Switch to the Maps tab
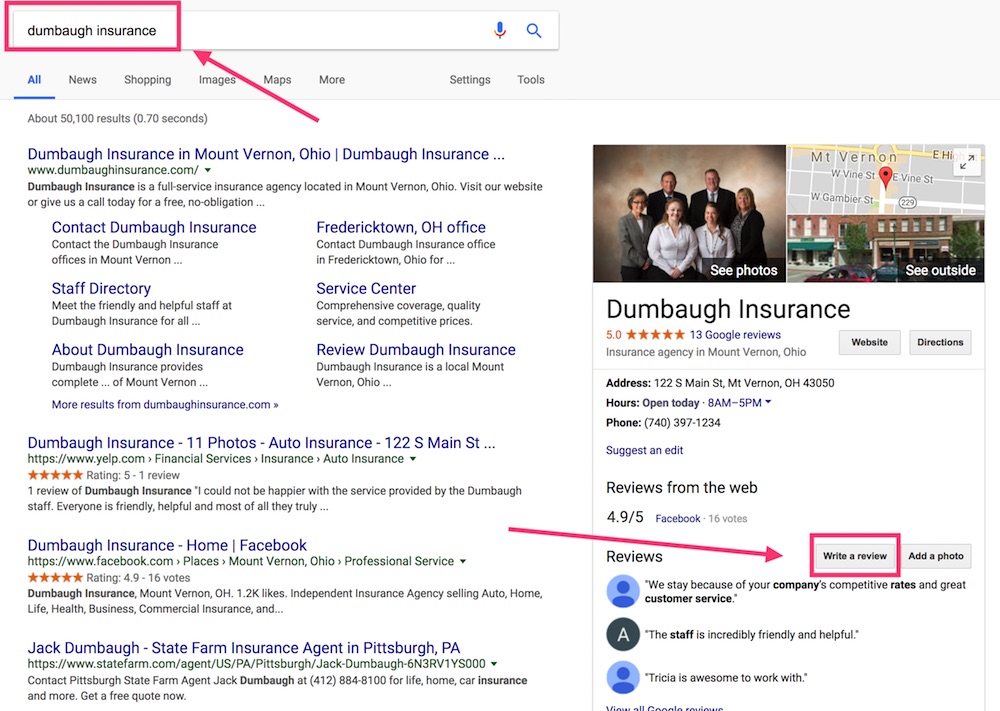 click(x=277, y=80)
